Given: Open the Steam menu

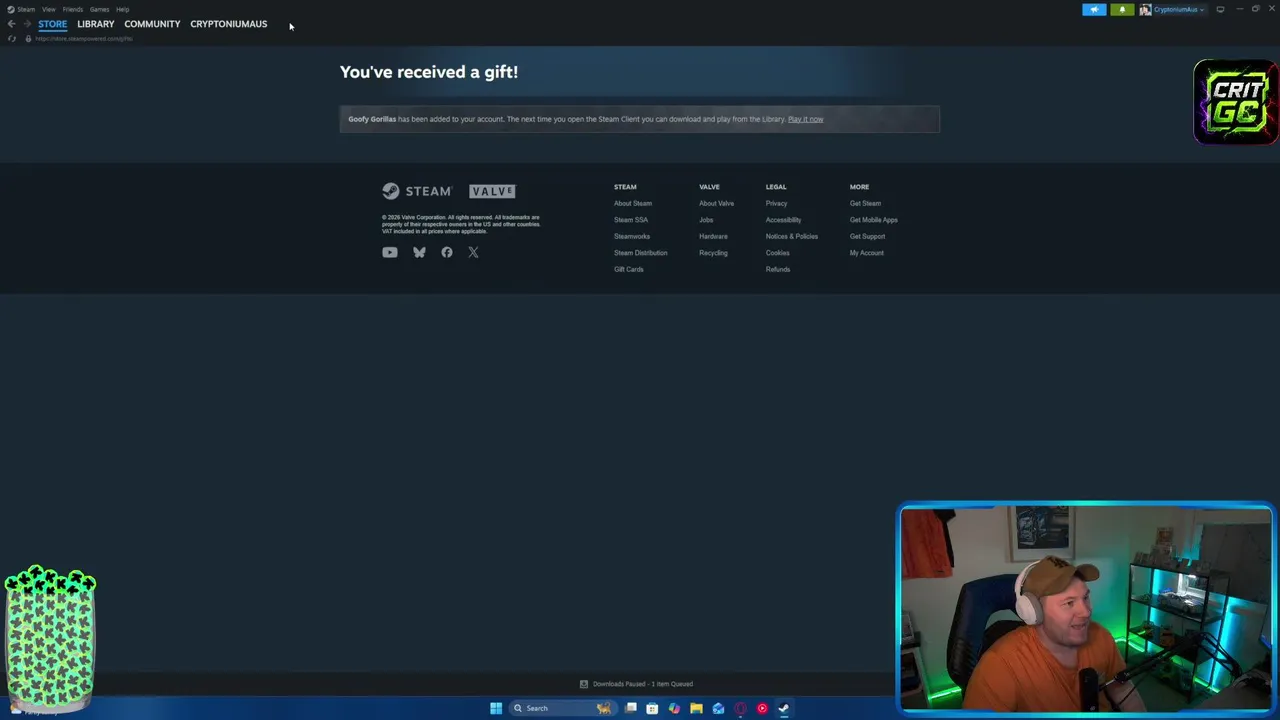Looking at the screenshot, I should (x=26, y=9).
